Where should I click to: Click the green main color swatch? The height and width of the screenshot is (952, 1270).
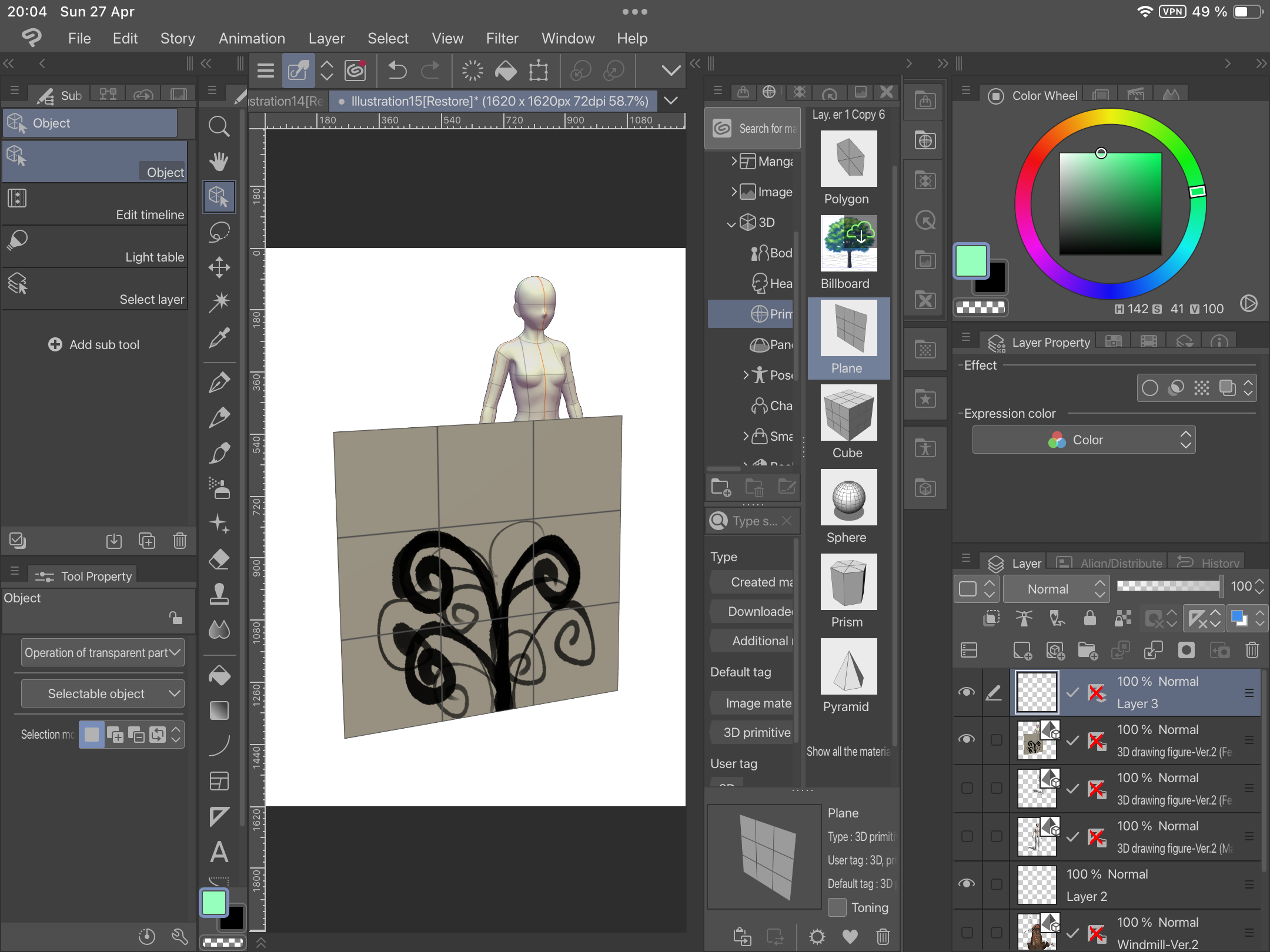click(971, 261)
